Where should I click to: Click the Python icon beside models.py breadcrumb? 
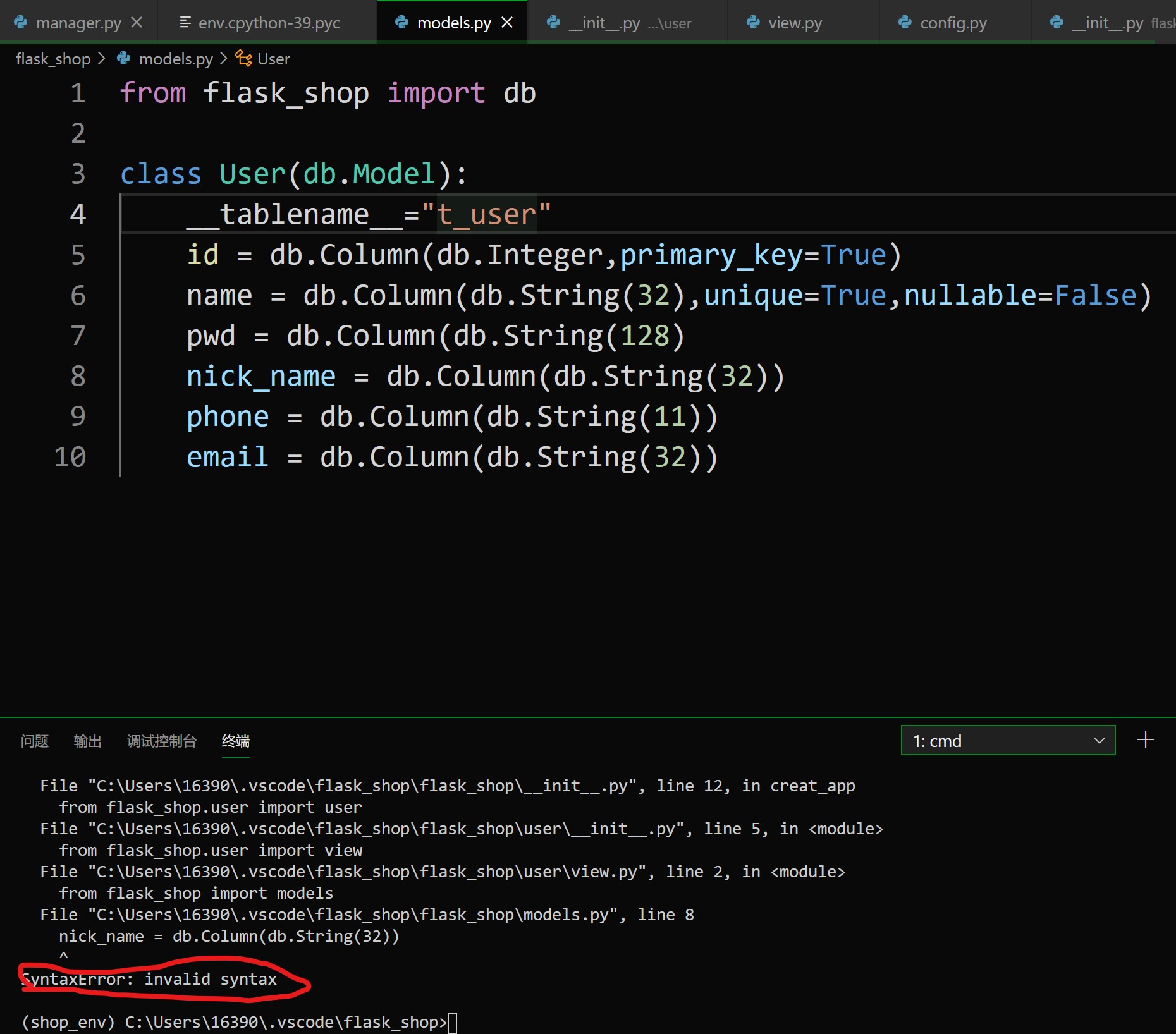pyautogui.click(x=124, y=58)
